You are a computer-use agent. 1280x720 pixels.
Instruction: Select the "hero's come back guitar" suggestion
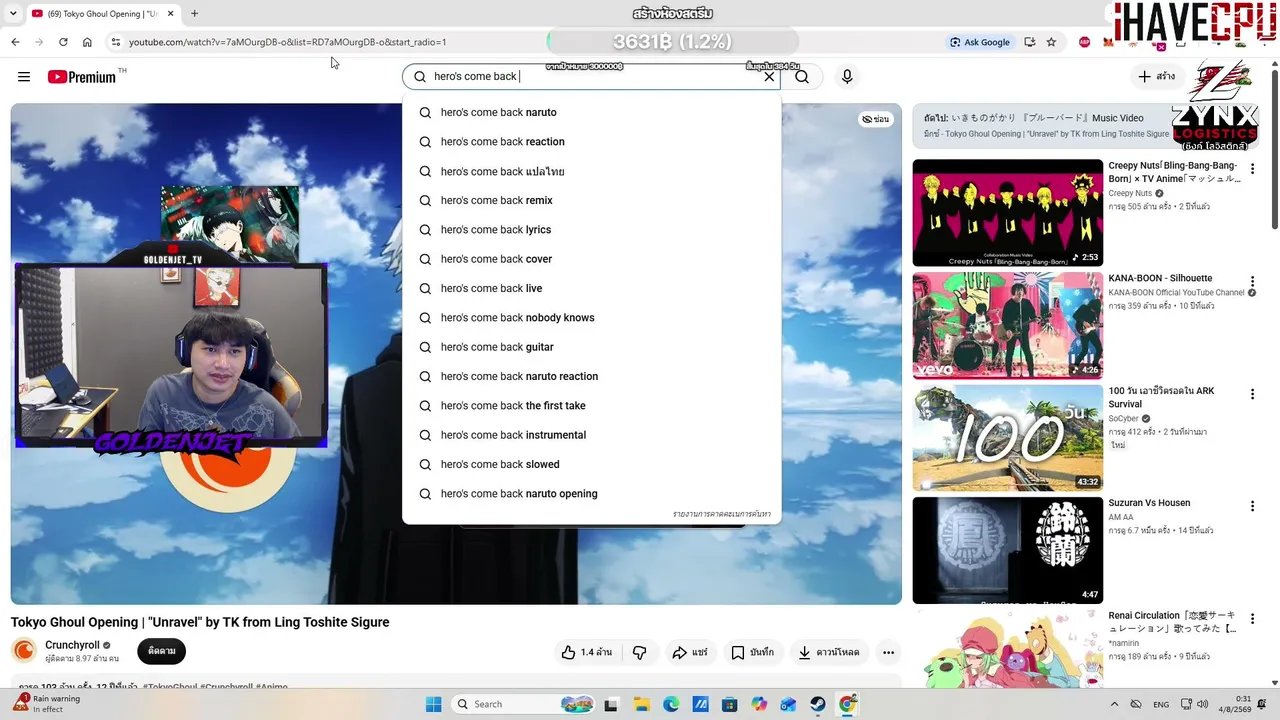click(591, 347)
